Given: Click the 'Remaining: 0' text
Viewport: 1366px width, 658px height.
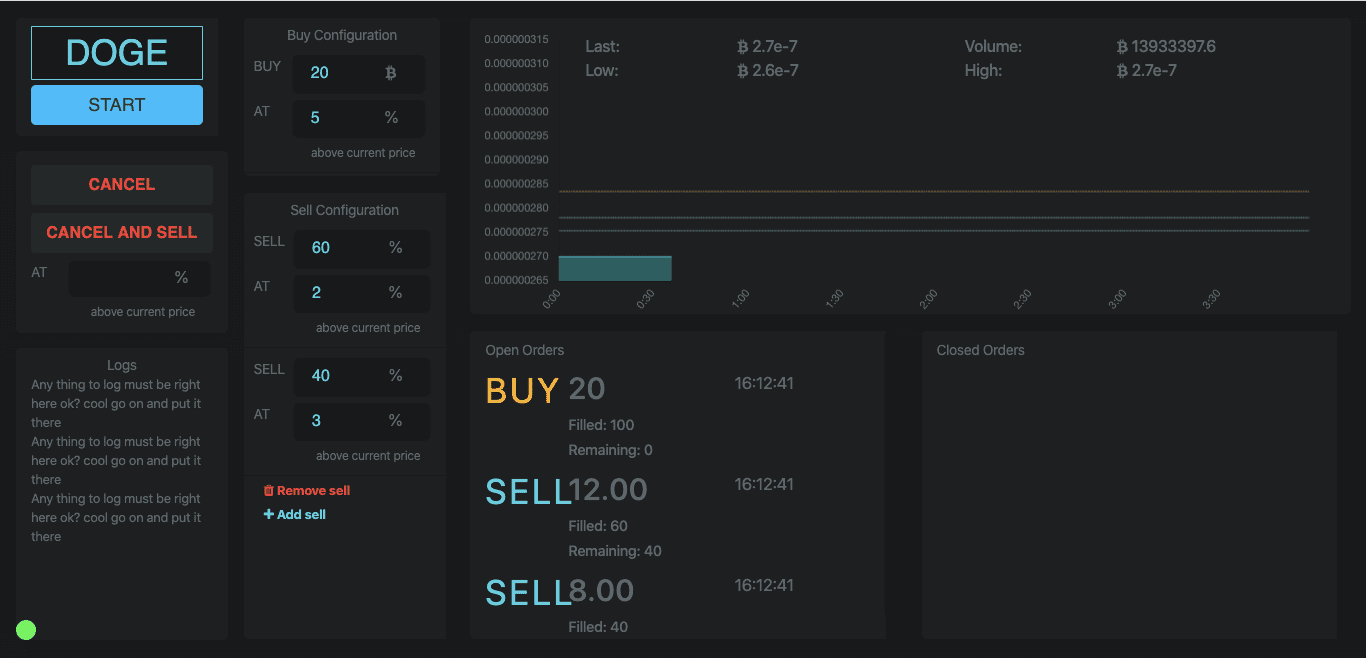Looking at the screenshot, I should tap(611, 450).
